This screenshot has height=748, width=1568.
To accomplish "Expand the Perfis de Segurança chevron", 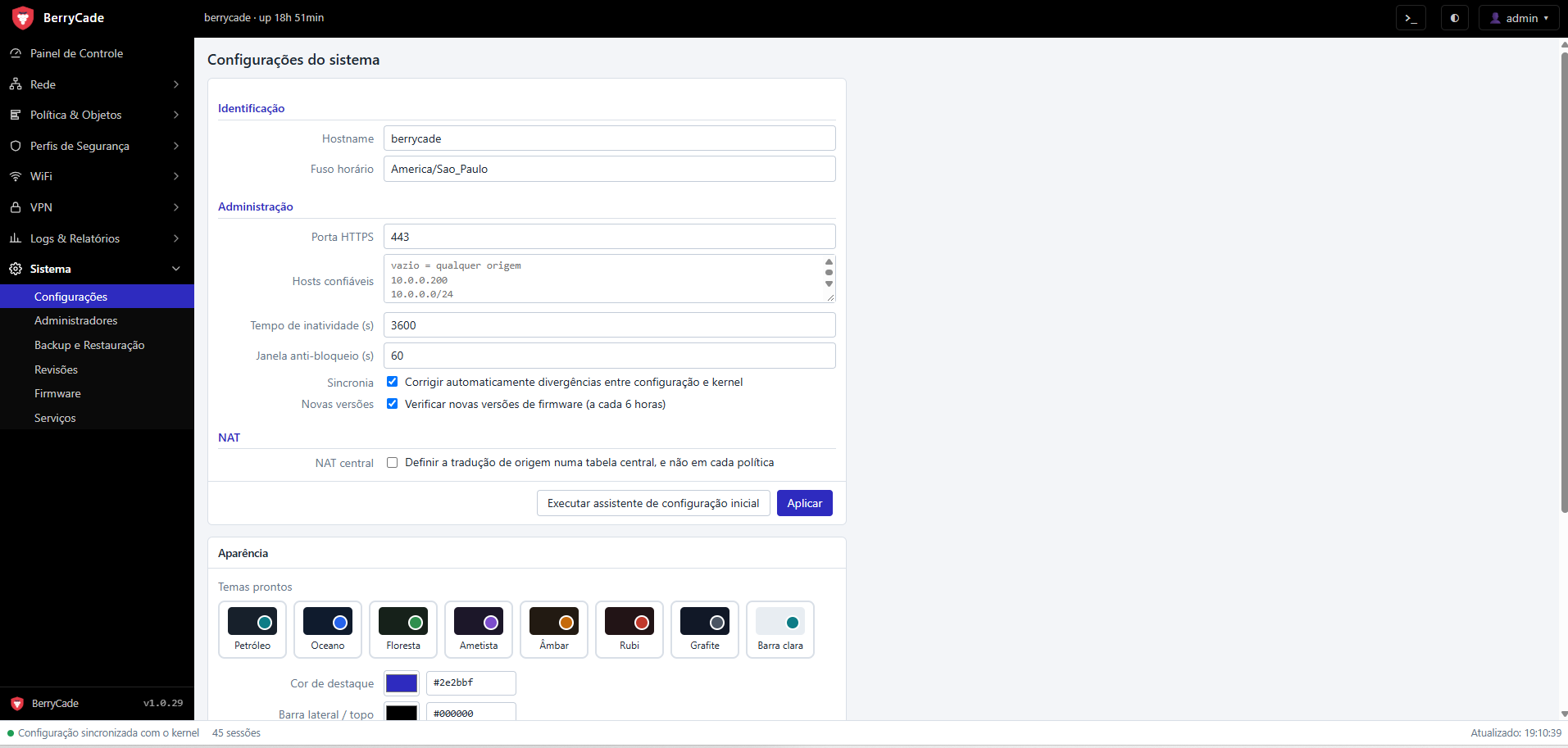I will pos(176,146).
